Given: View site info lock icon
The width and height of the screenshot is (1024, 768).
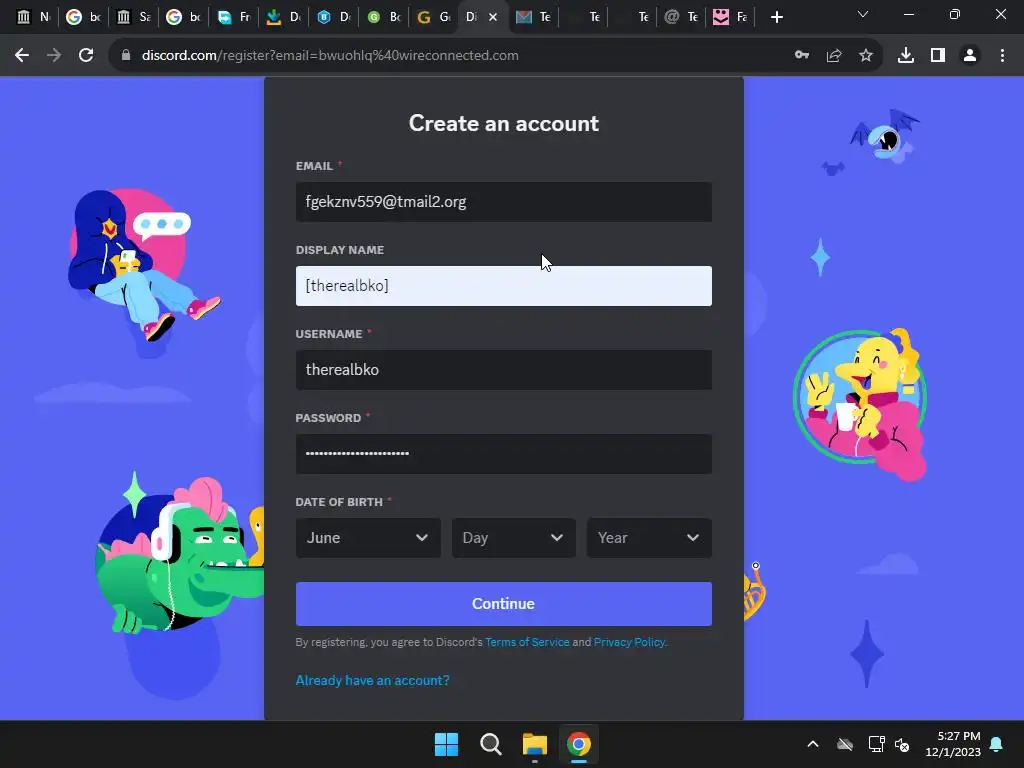Looking at the screenshot, I should tap(126, 56).
